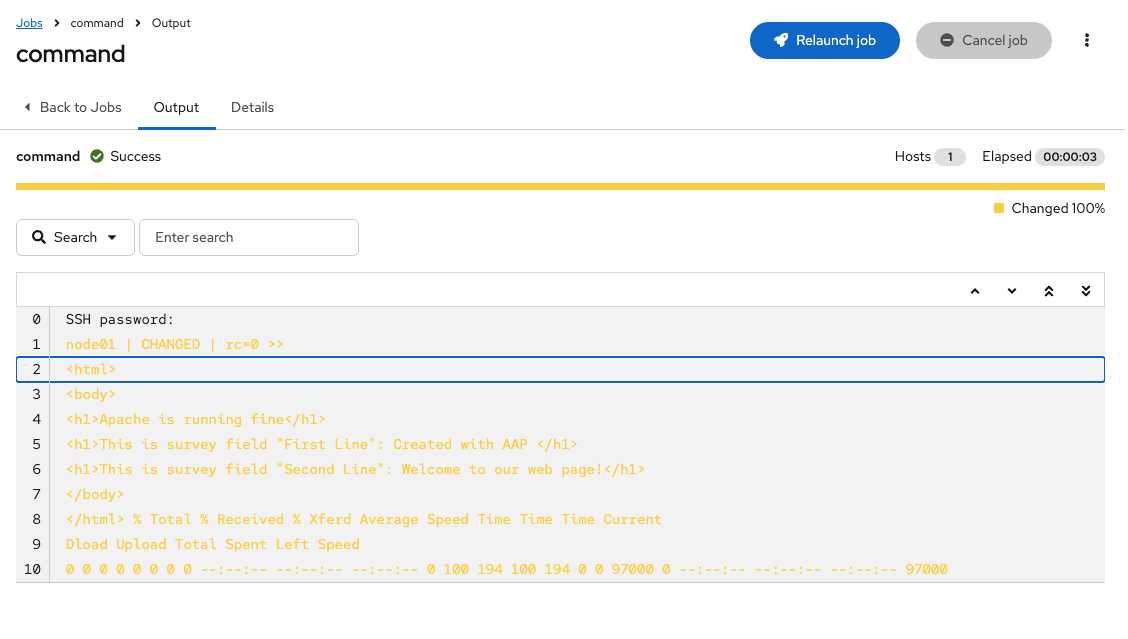Viewport: 1128px width, 639px height.
Task: Click the 'Changed 100%' legend label
Action: coord(1058,208)
